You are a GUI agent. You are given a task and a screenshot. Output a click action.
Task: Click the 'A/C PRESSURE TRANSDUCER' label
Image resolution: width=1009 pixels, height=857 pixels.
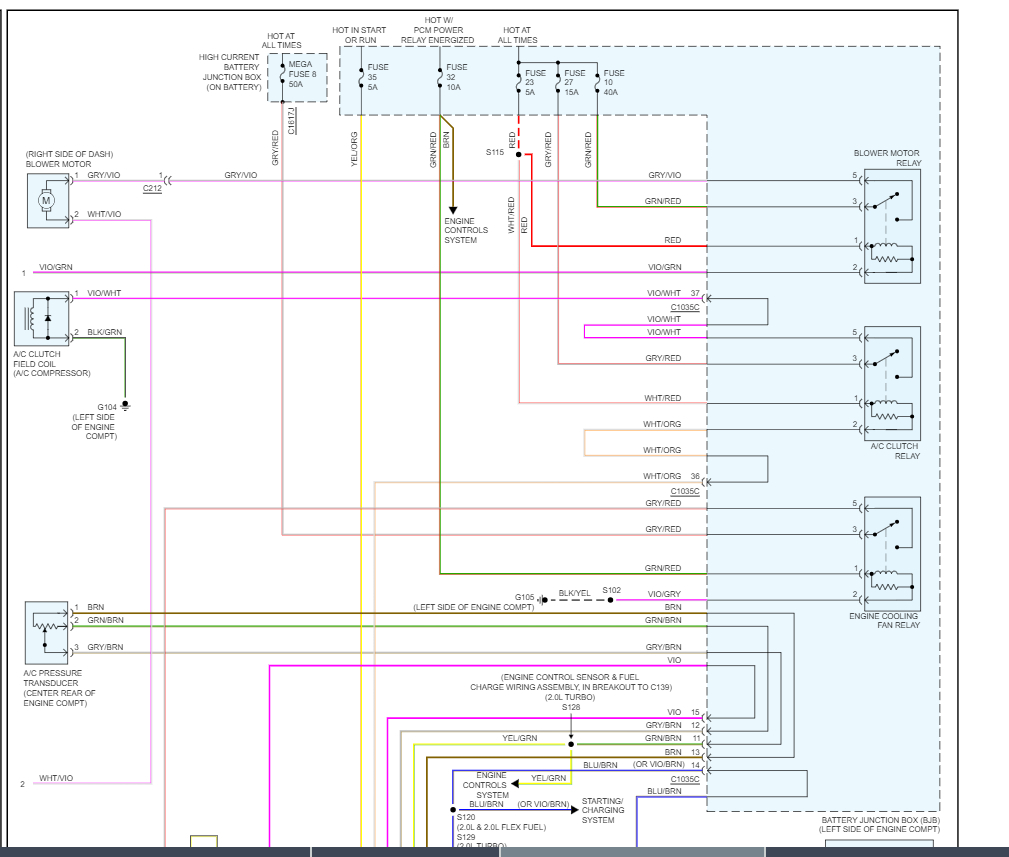pyautogui.click(x=53, y=678)
